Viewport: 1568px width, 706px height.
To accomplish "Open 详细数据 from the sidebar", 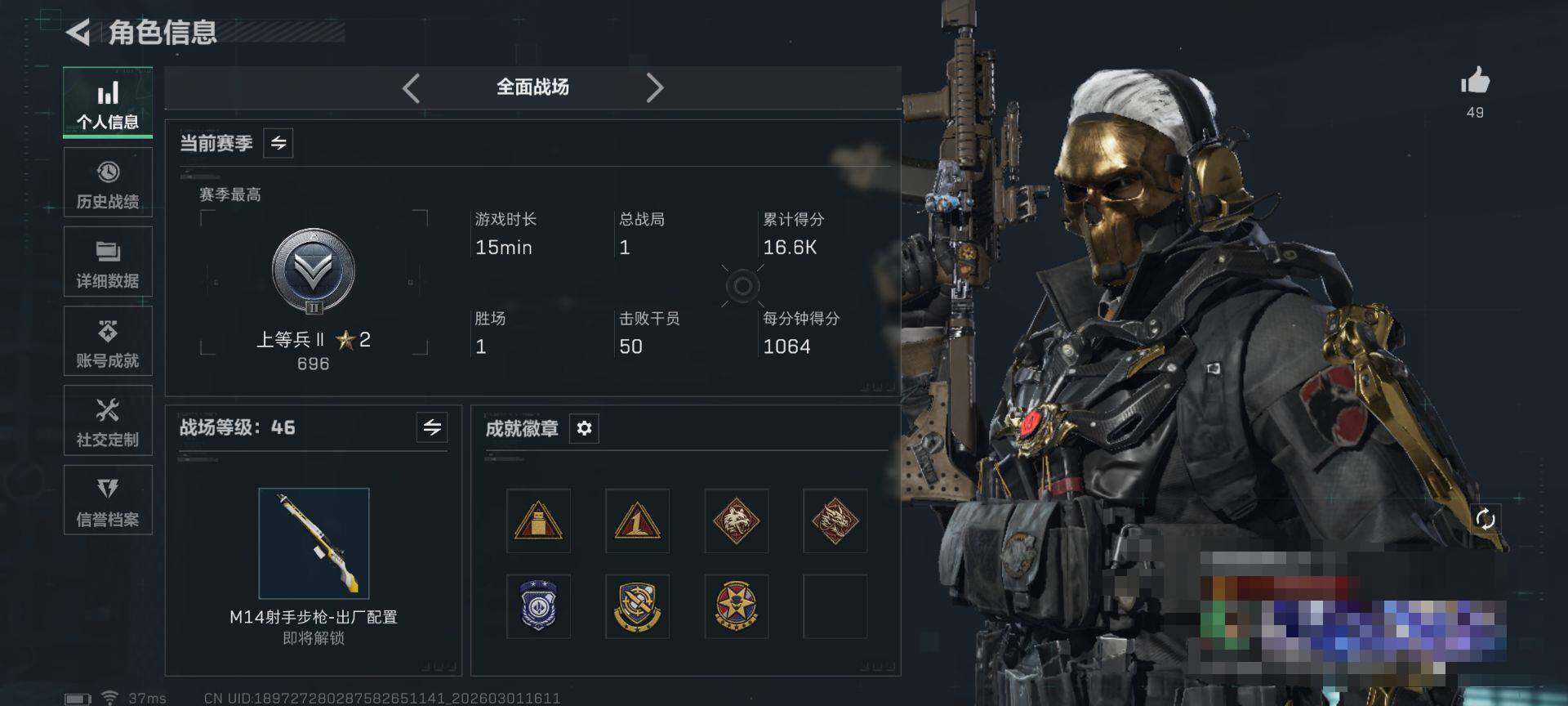I will [x=108, y=261].
